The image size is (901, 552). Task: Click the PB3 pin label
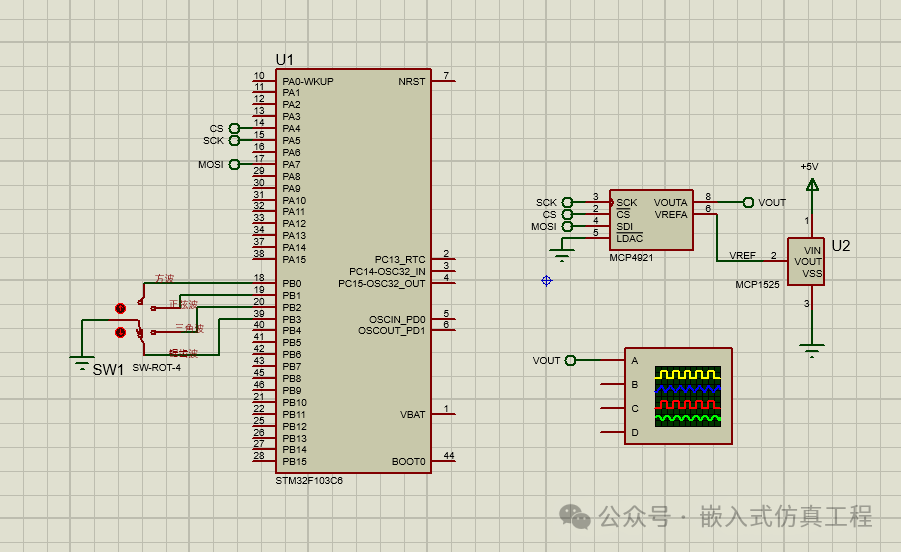pyautogui.click(x=291, y=319)
